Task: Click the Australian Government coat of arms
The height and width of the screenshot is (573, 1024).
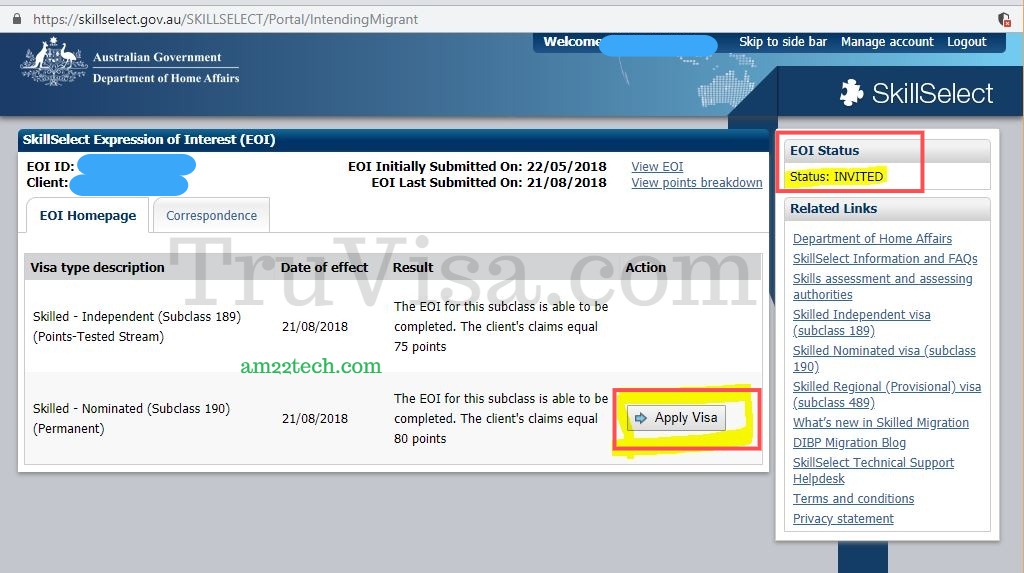Action: pos(53,62)
